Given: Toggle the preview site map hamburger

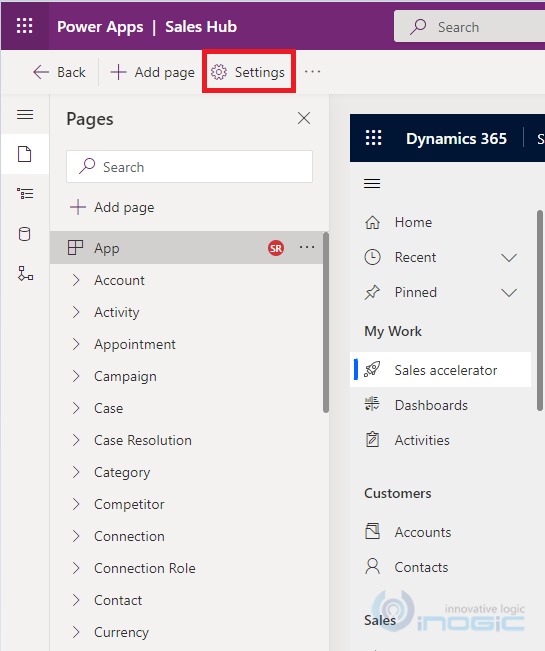Looking at the screenshot, I should point(372,183).
